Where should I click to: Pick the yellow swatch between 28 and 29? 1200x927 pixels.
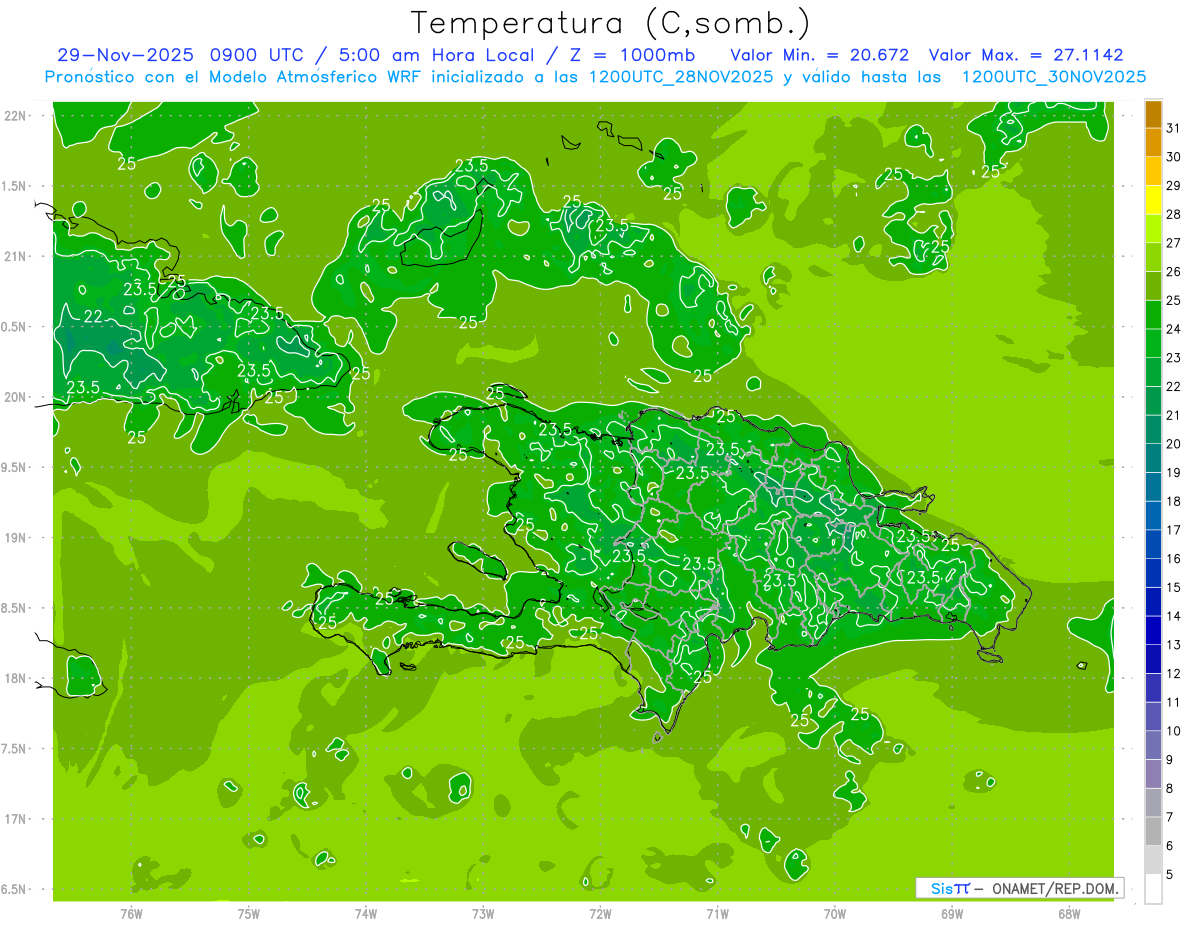pos(1153,200)
